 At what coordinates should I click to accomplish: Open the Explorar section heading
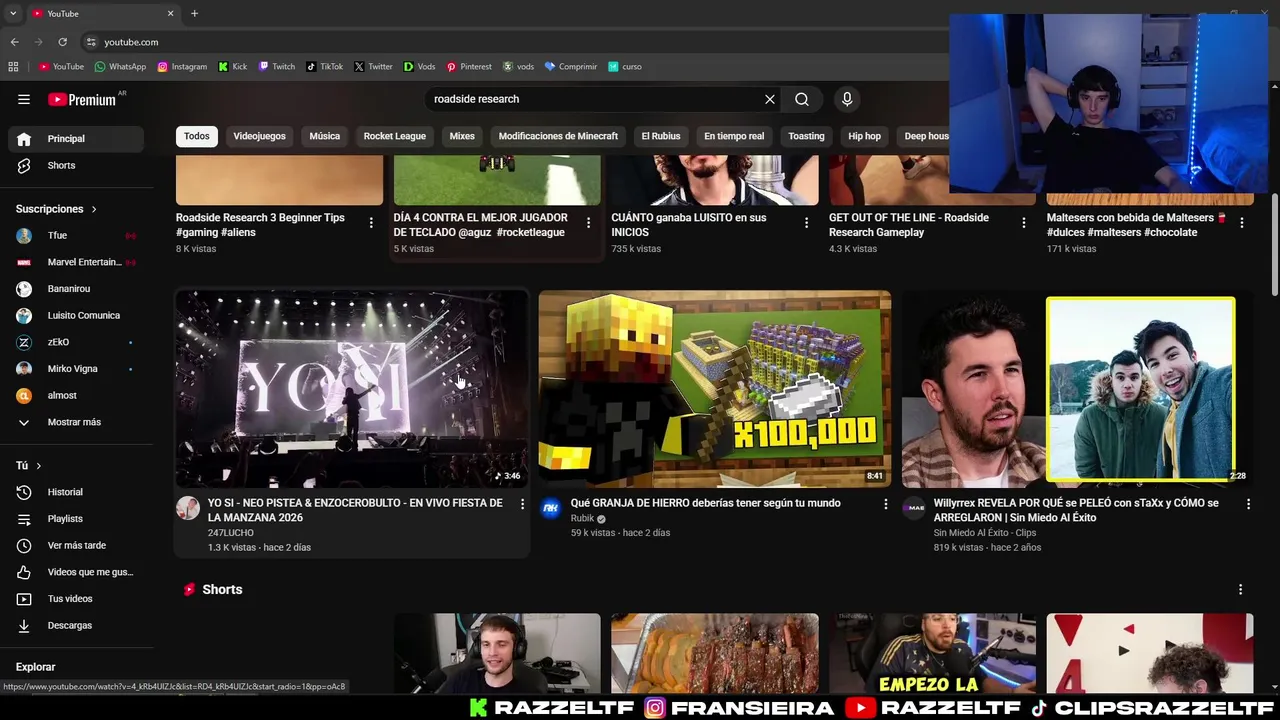coord(36,667)
